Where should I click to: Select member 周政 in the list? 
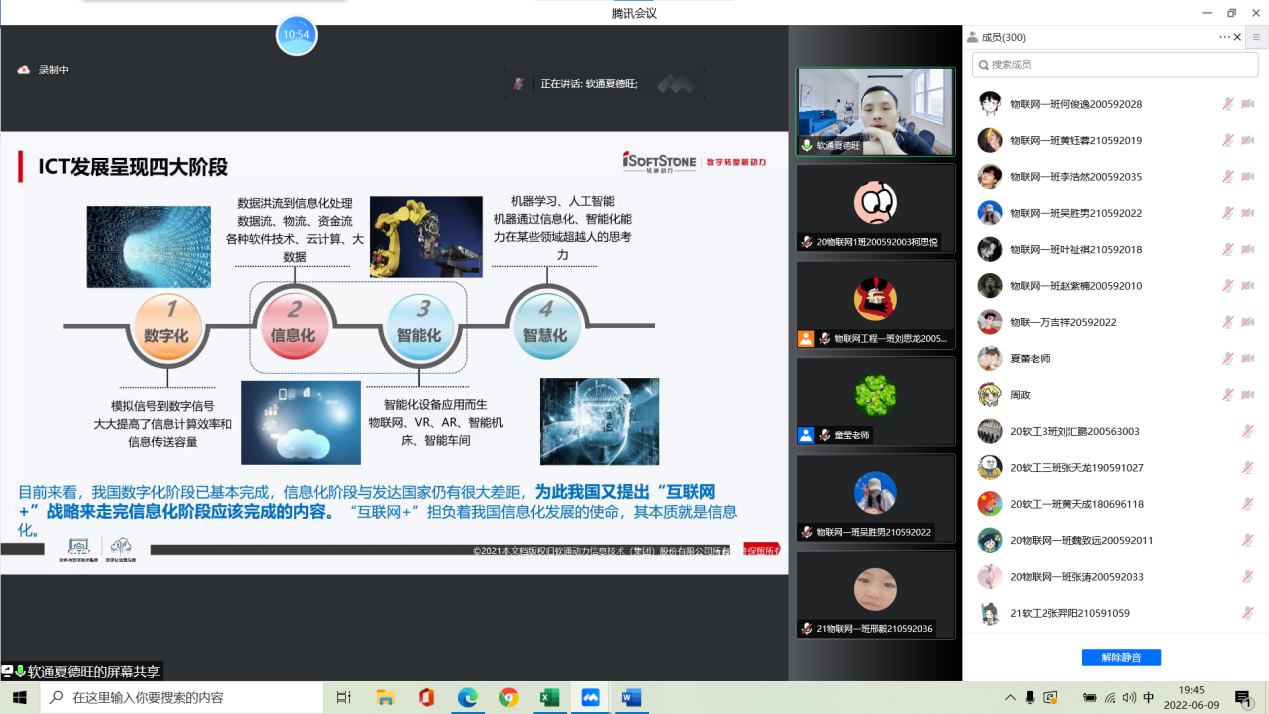pos(1020,395)
